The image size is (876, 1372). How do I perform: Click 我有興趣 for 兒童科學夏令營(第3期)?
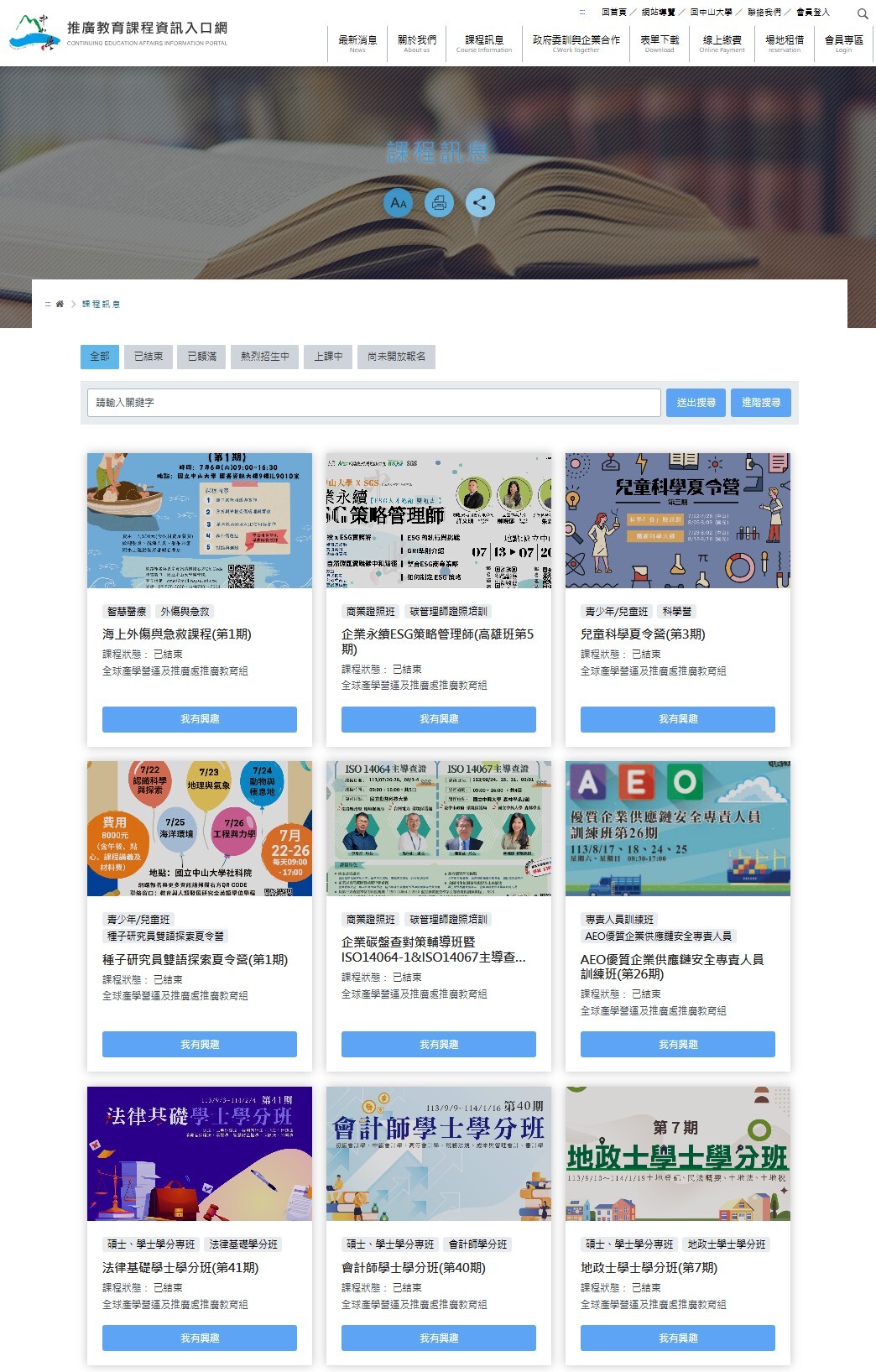pyautogui.click(x=677, y=719)
